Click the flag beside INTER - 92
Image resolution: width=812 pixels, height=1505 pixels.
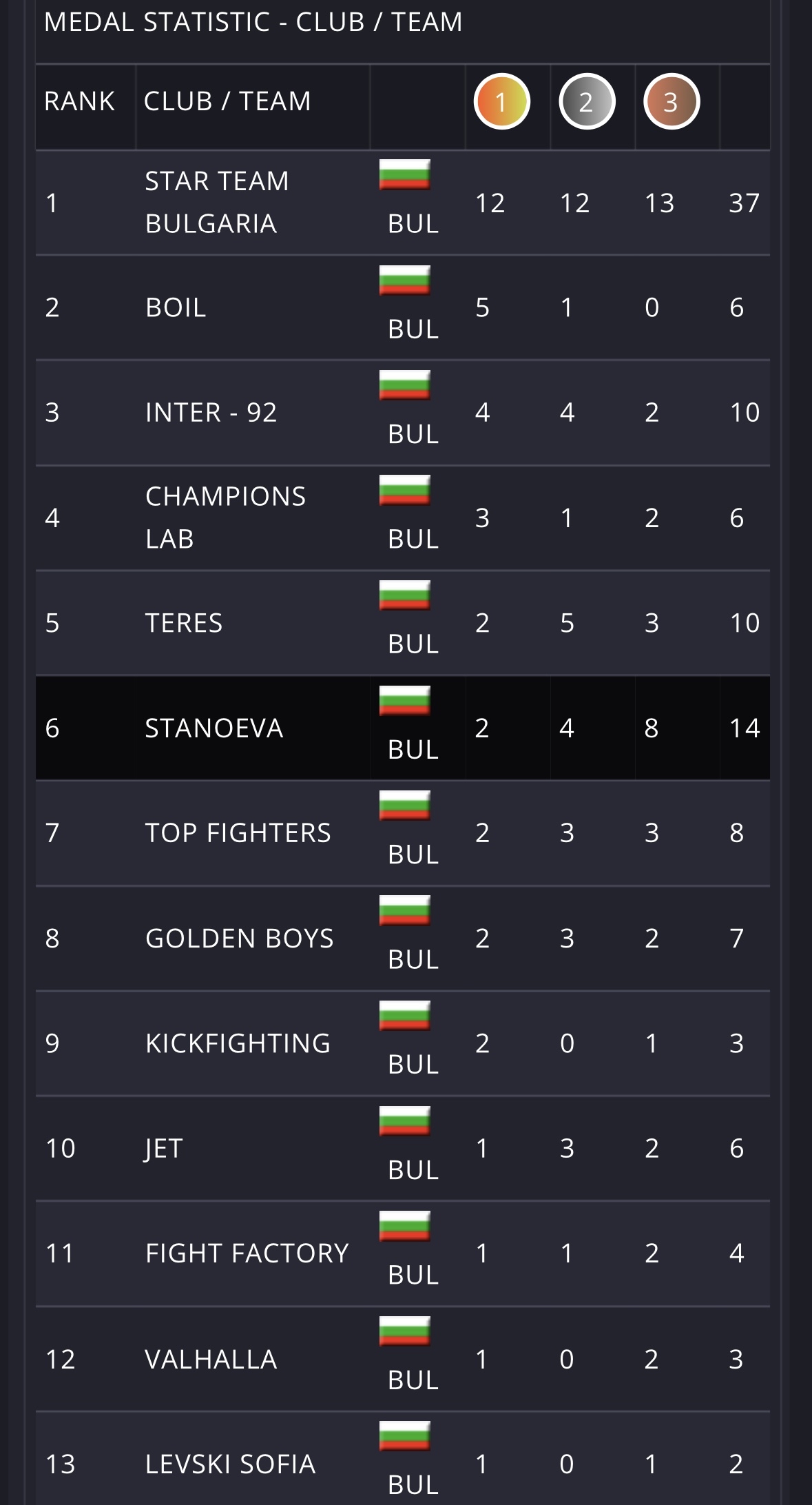(404, 385)
